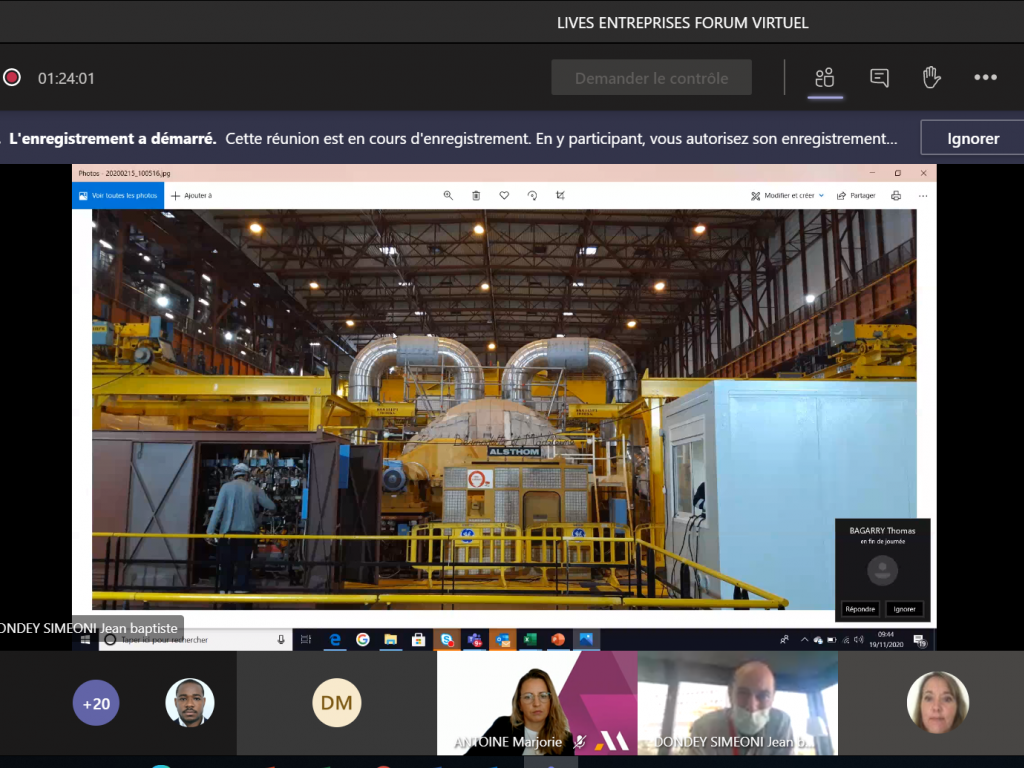The height and width of the screenshot is (768, 1024).
Task: Select the crop tool in Photos
Action: 560,196
